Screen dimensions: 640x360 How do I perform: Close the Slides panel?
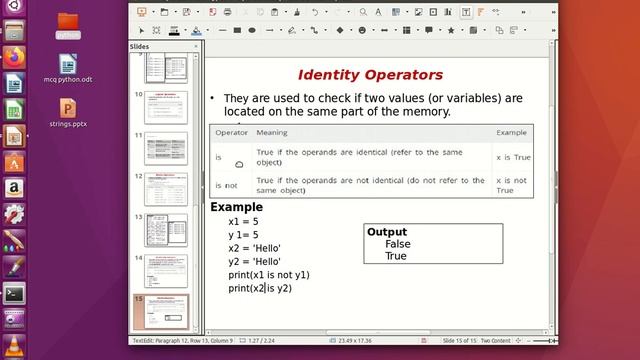click(196, 47)
